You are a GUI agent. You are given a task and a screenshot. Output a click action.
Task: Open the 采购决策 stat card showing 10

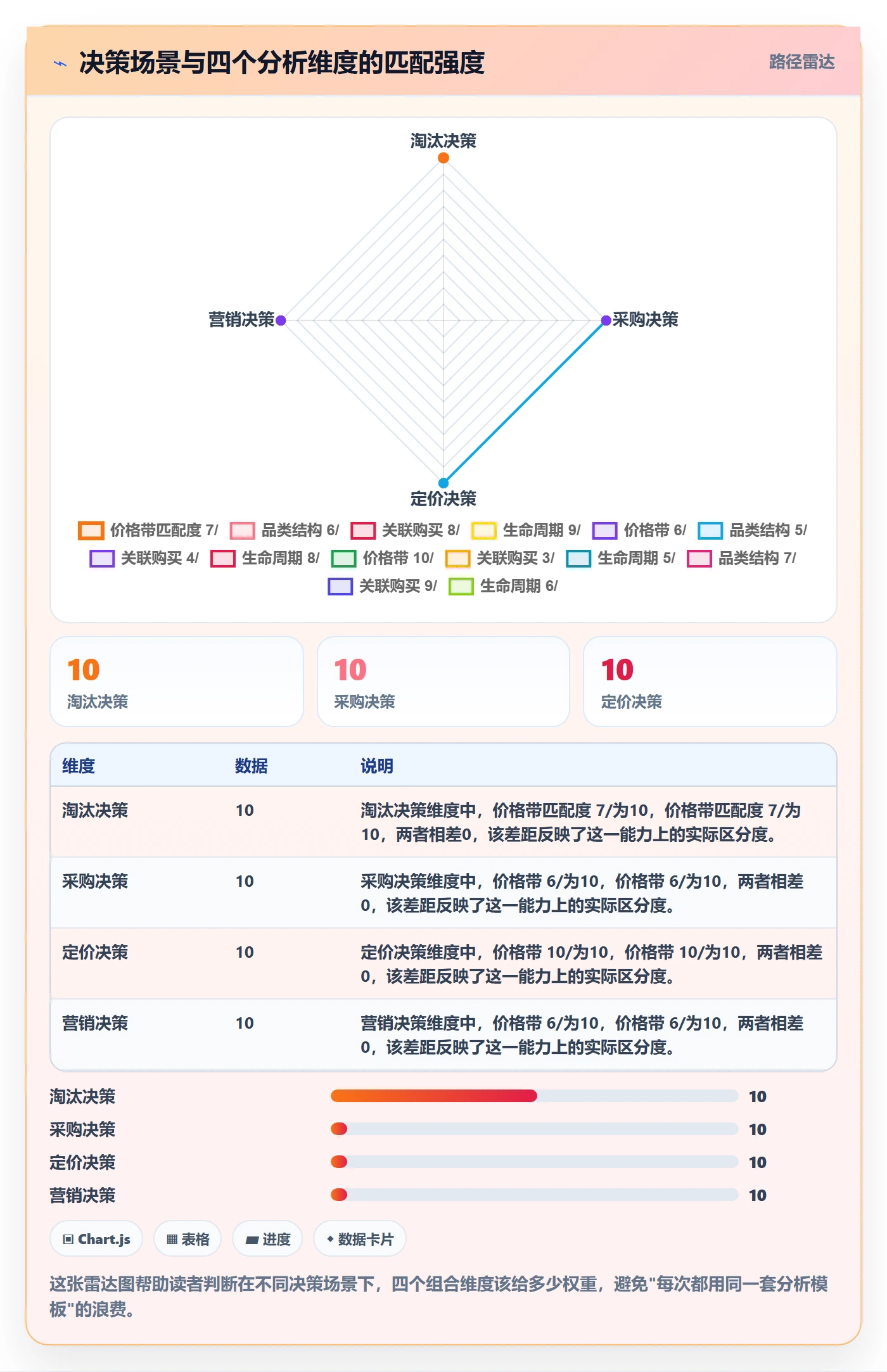[443, 682]
